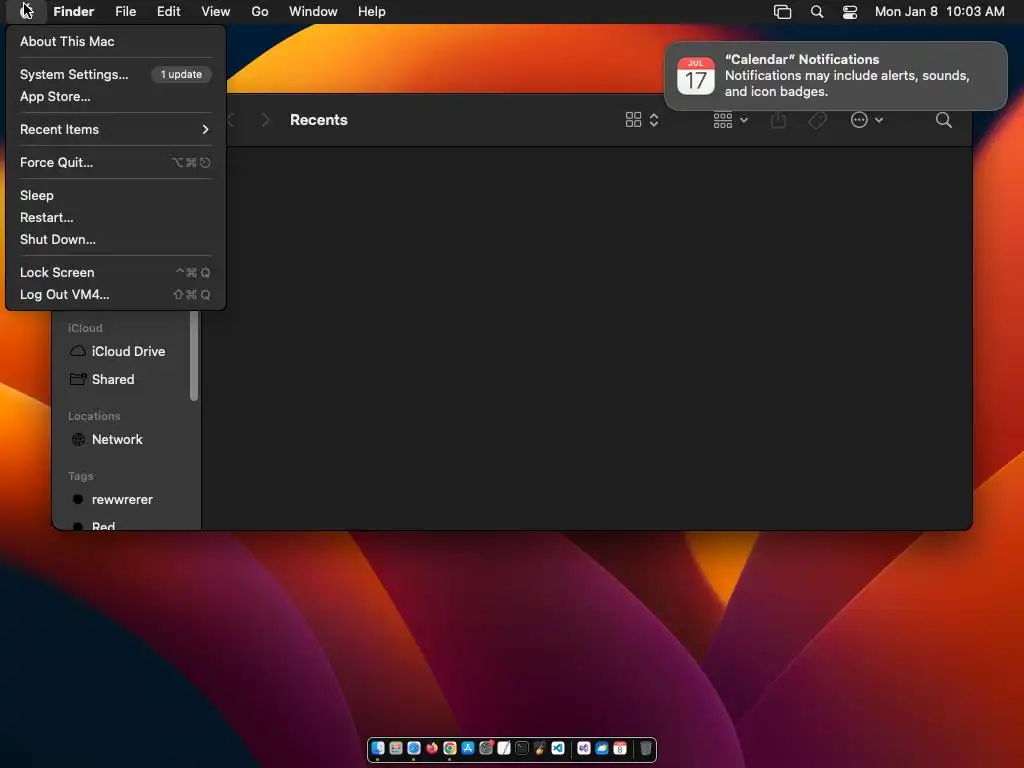This screenshot has width=1024, height=768.
Task: Open Visual Studio Code from Dock
Action: pyautogui.click(x=558, y=748)
